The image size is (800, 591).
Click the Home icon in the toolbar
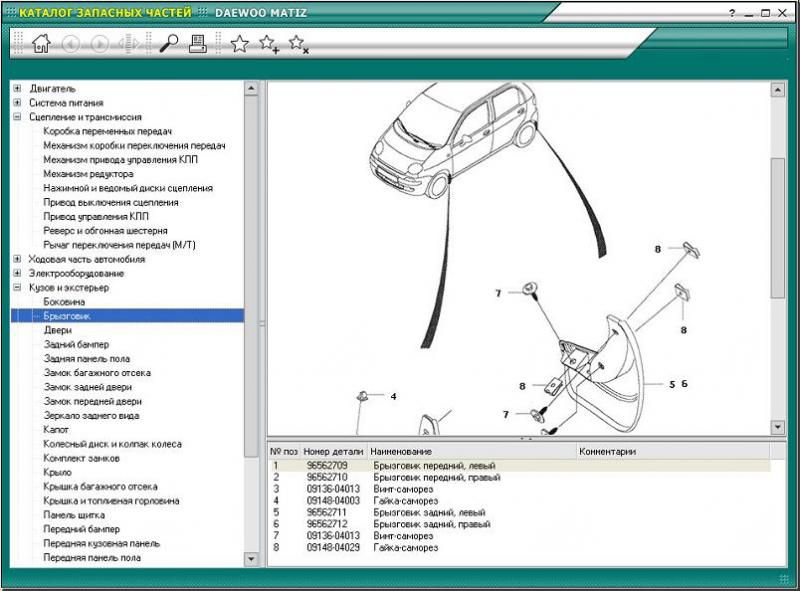pyautogui.click(x=41, y=43)
